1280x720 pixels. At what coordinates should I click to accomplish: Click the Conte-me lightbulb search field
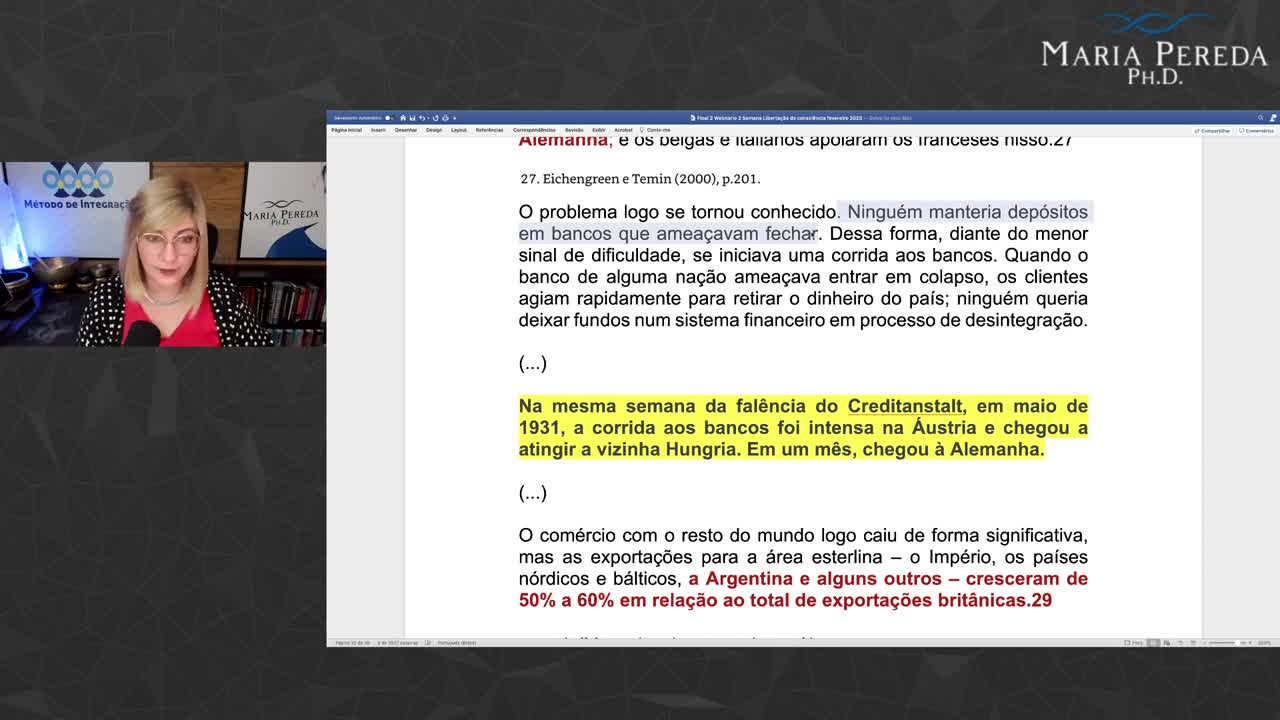[x=657, y=130]
